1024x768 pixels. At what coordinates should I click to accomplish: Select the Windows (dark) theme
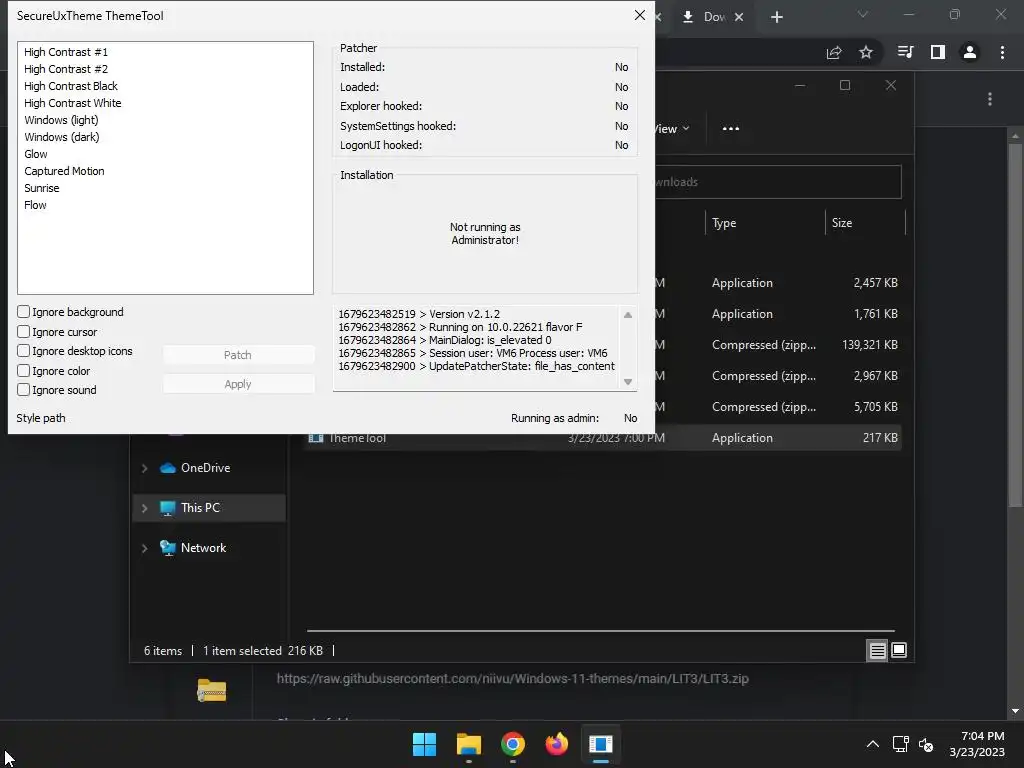coord(62,137)
